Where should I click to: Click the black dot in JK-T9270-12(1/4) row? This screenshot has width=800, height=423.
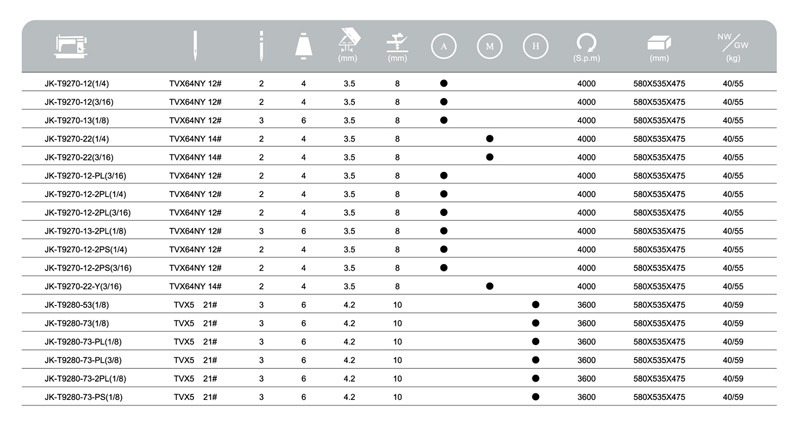click(443, 84)
